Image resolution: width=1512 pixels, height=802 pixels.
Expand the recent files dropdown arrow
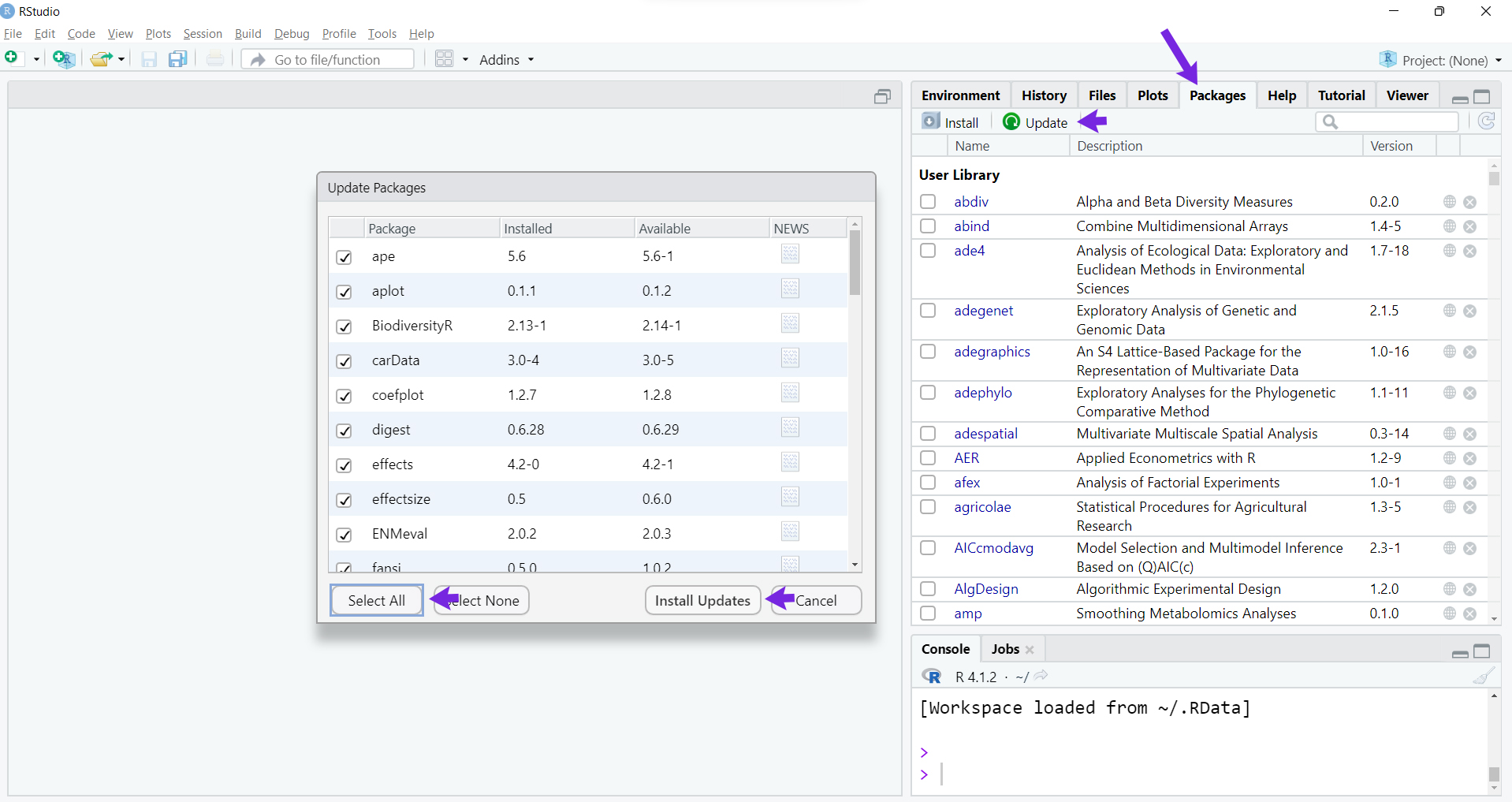point(121,60)
